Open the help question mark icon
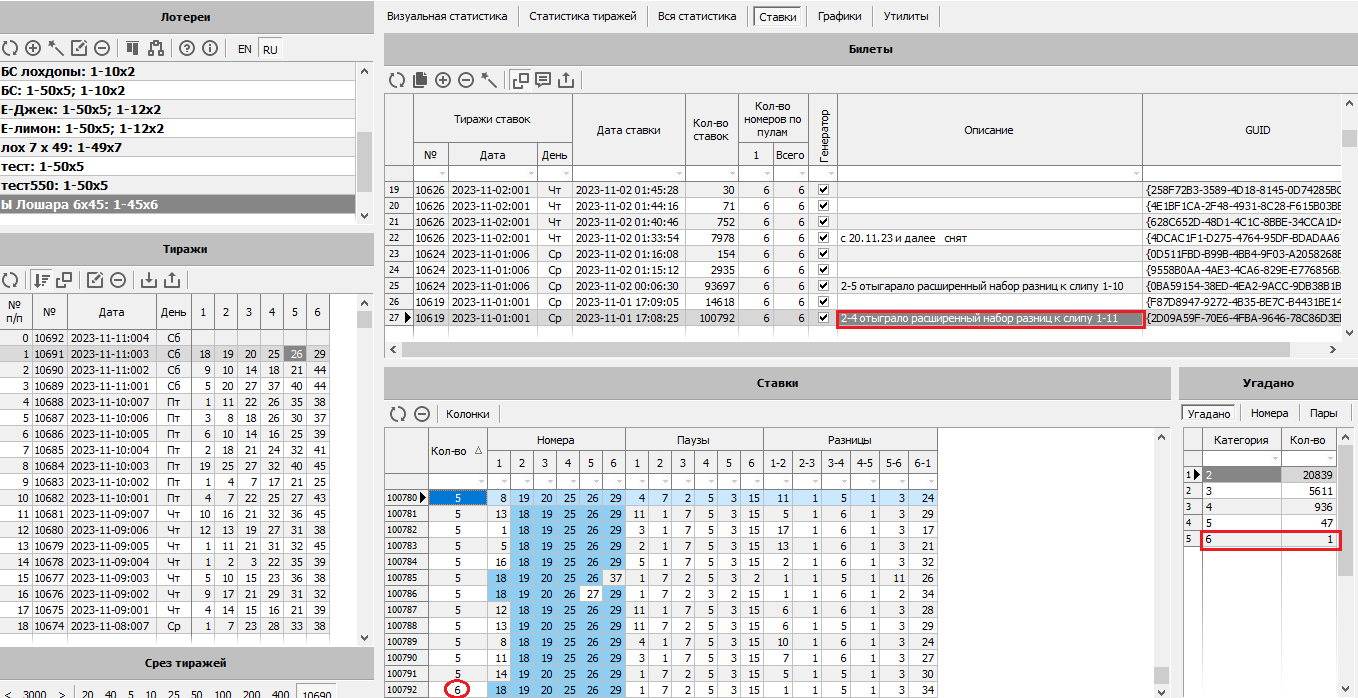This screenshot has width=1358, height=698. click(186, 48)
